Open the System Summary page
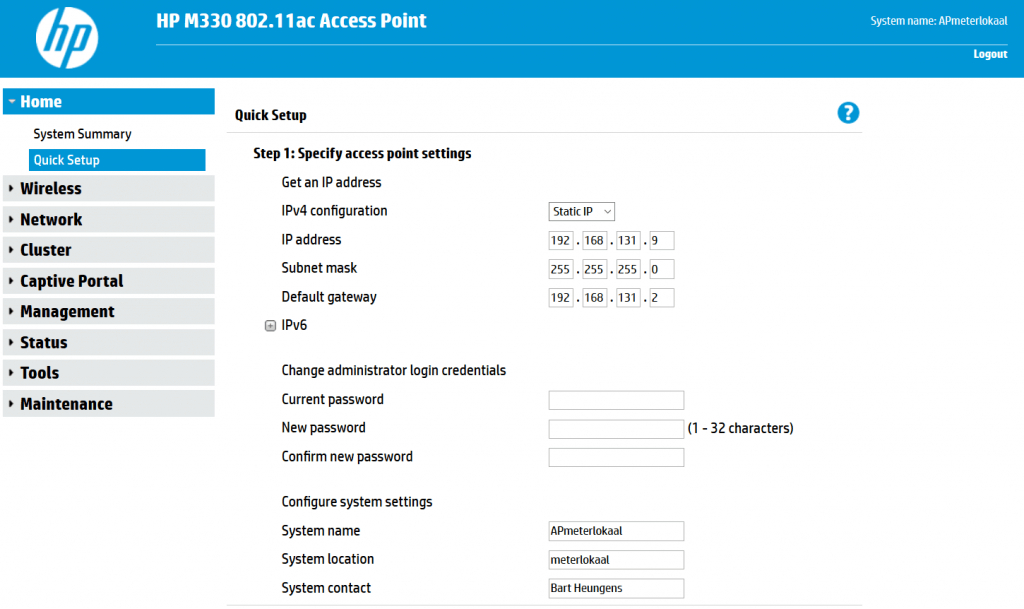Screen dimensions: 1024x609 click(x=82, y=134)
